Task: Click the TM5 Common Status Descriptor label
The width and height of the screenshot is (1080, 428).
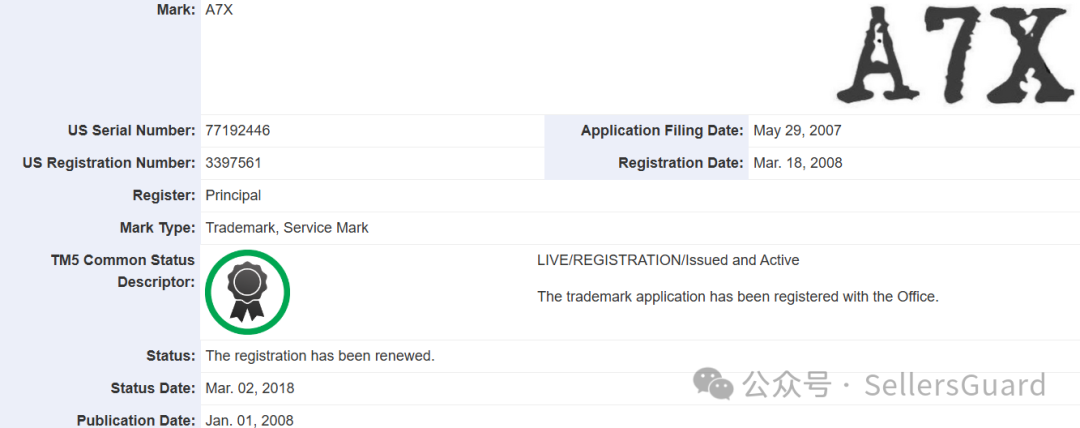Action: click(x=122, y=271)
